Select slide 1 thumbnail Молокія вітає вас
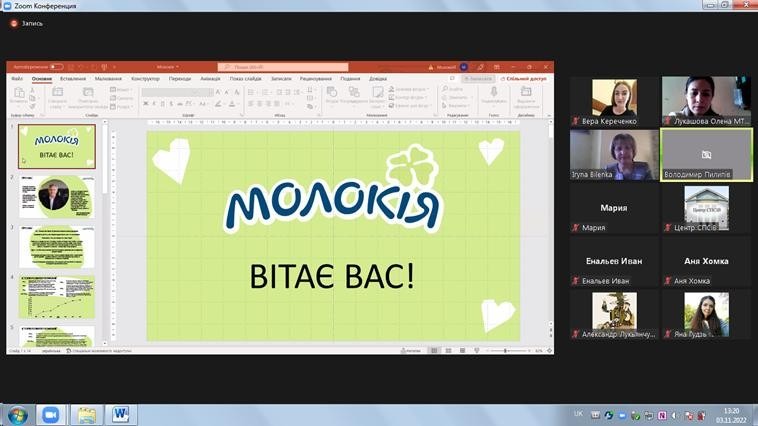This screenshot has width=758, height=426. pos(57,147)
